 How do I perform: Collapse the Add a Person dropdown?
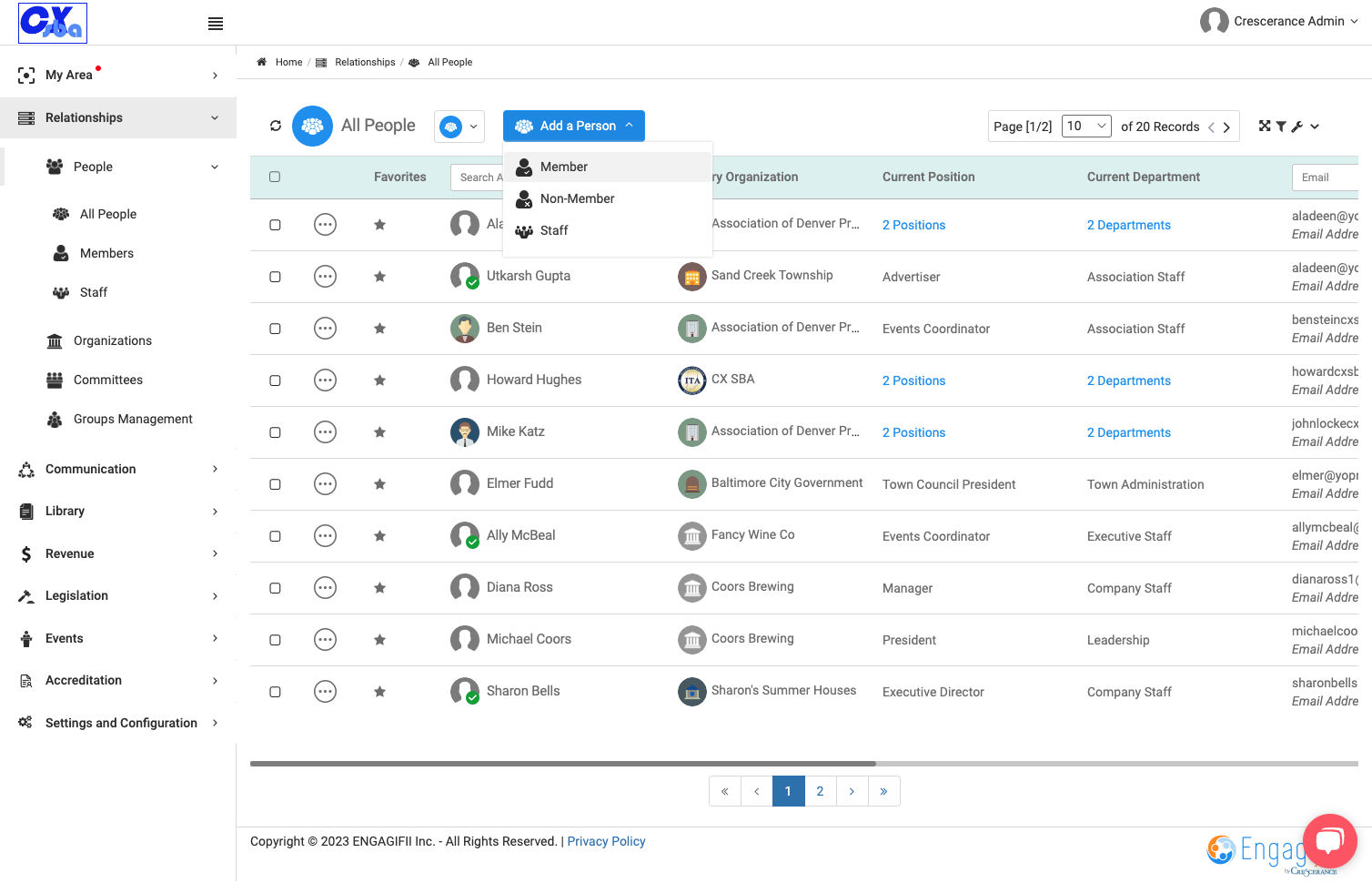click(574, 126)
